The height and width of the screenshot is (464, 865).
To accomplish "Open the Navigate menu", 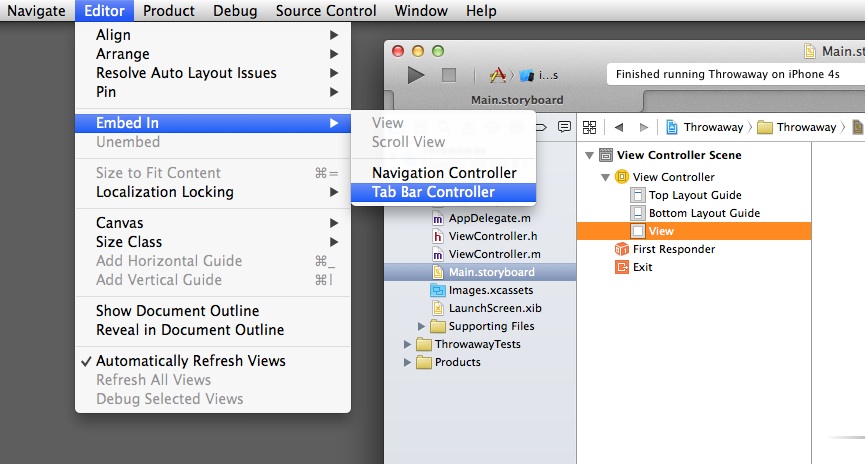I will click(x=36, y=10).
